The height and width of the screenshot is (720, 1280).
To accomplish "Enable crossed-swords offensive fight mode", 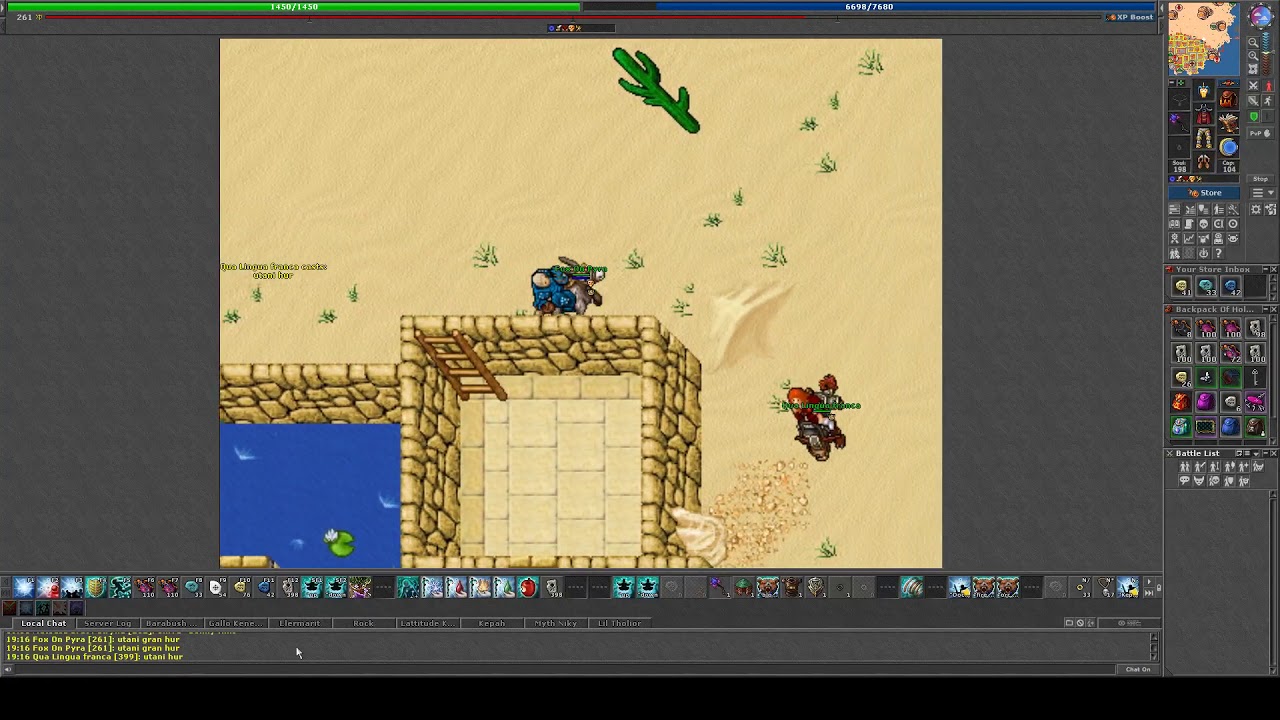I will coord(1253,86).
